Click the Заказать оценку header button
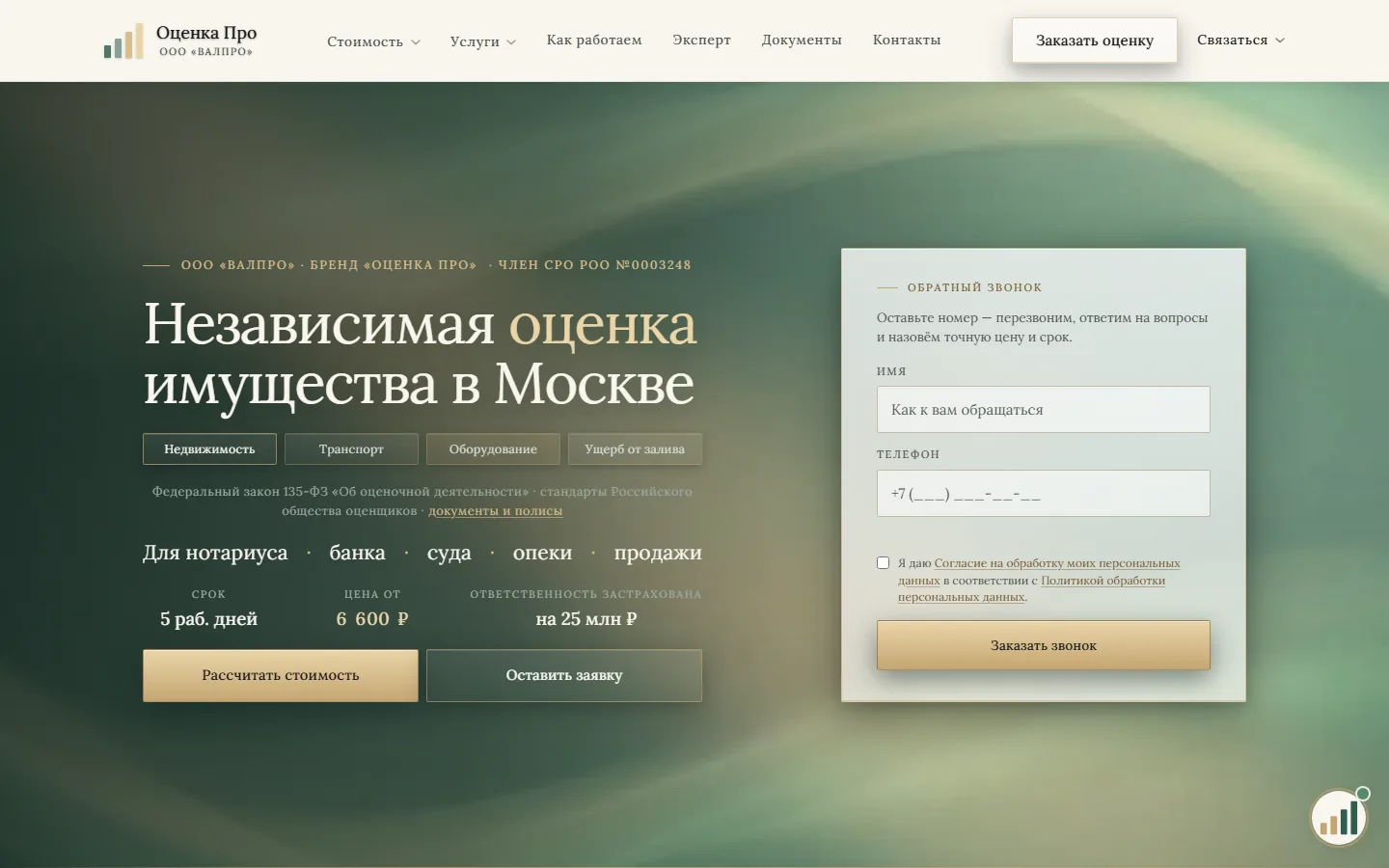1389x868 pixels. [x=1095, y=41]
